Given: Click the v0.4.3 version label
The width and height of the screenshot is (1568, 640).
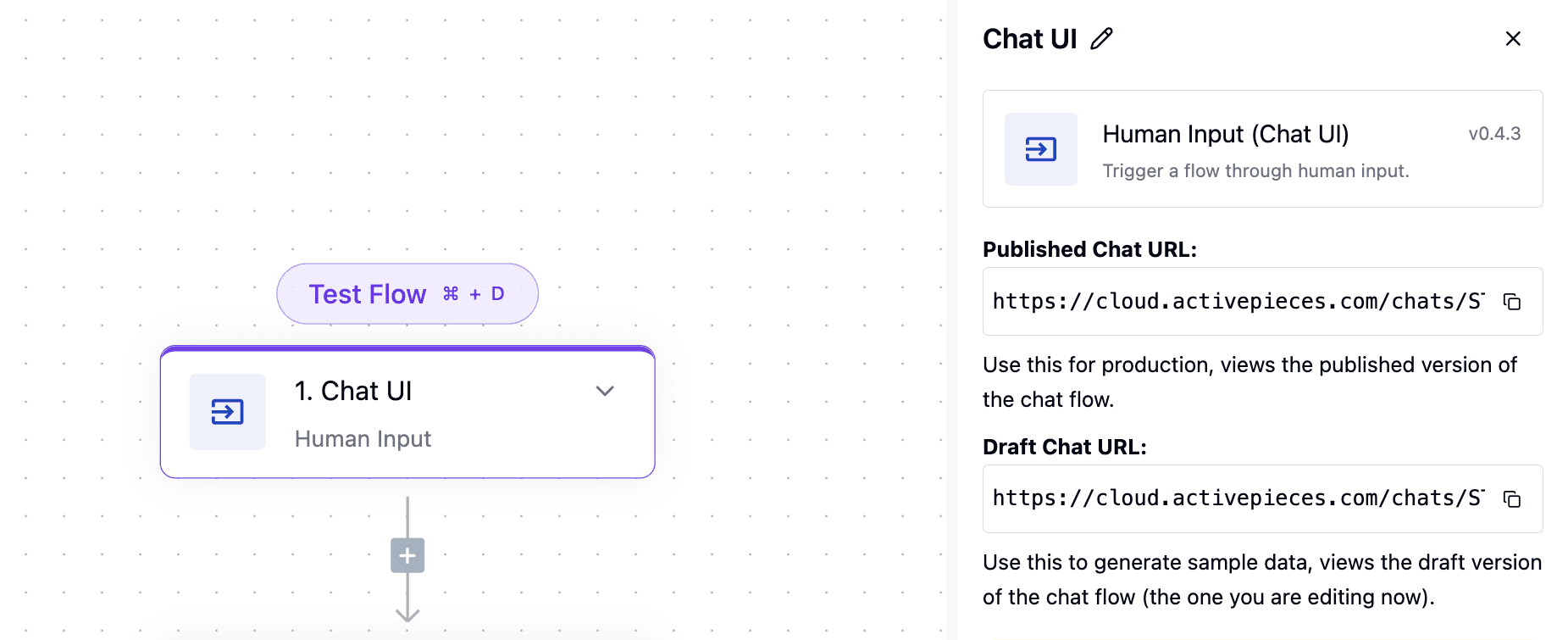Looking at the screenshot, I should tap(1494, 134).
